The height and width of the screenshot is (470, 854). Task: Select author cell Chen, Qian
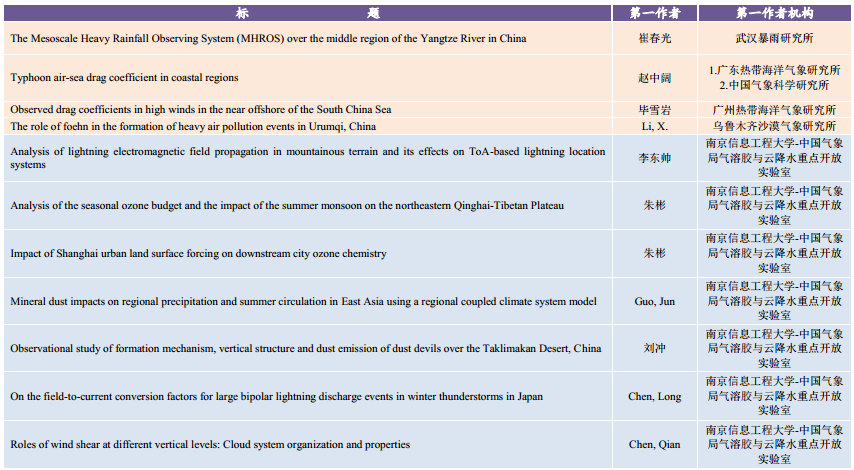pyautogui.click(x=654, y=444)
